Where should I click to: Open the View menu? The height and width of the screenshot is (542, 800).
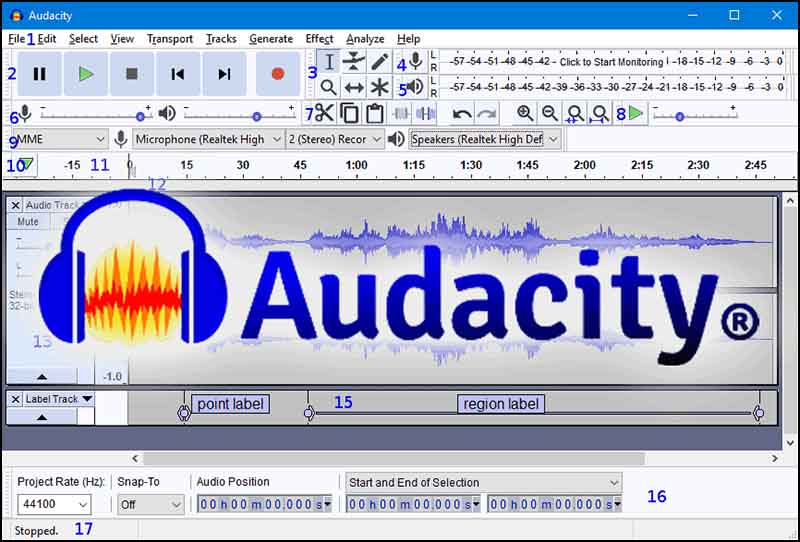coord(122,39)
